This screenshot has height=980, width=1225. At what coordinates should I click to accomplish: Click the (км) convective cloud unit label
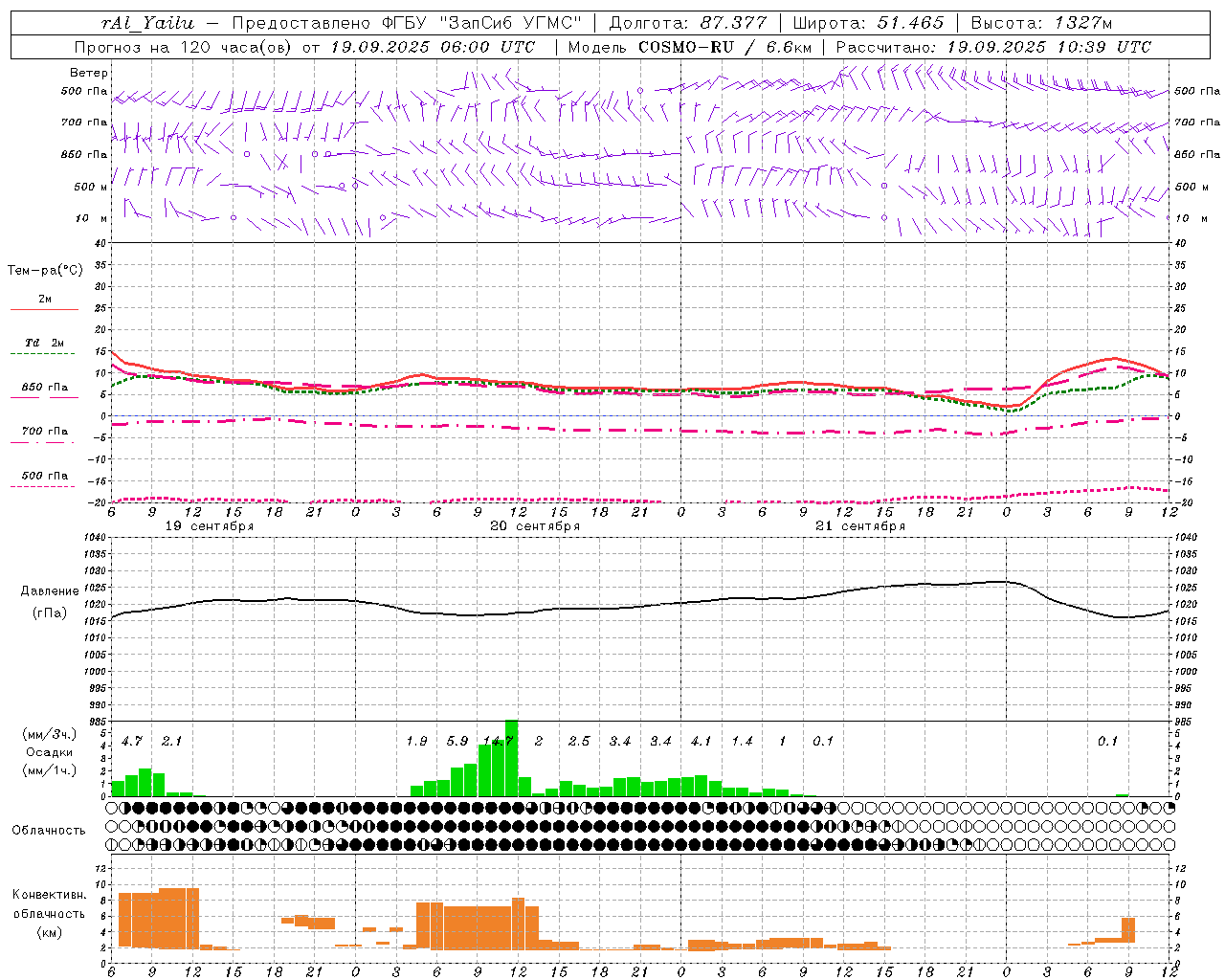click(49, 932)
